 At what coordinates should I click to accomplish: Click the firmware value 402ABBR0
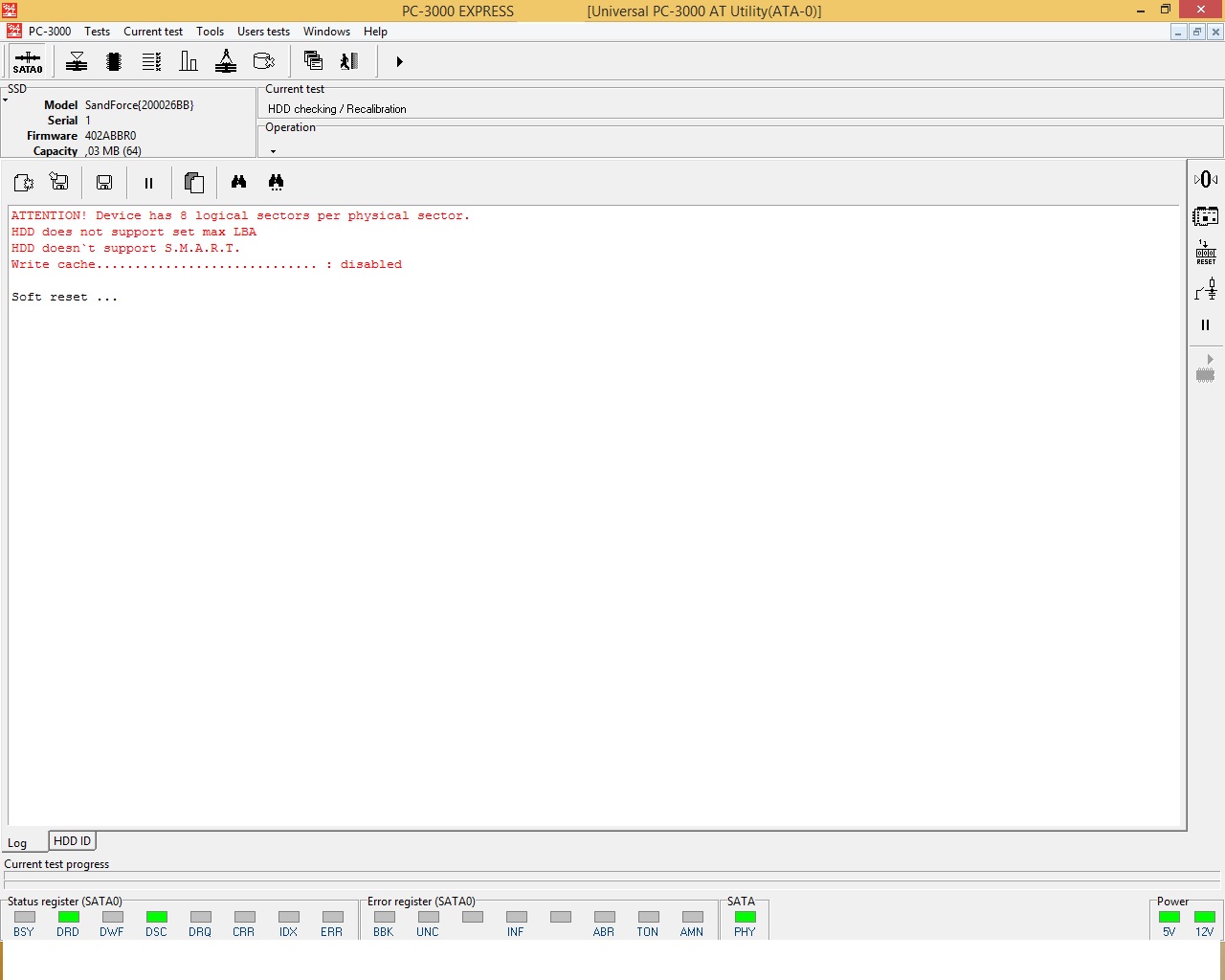click(110, 136)
